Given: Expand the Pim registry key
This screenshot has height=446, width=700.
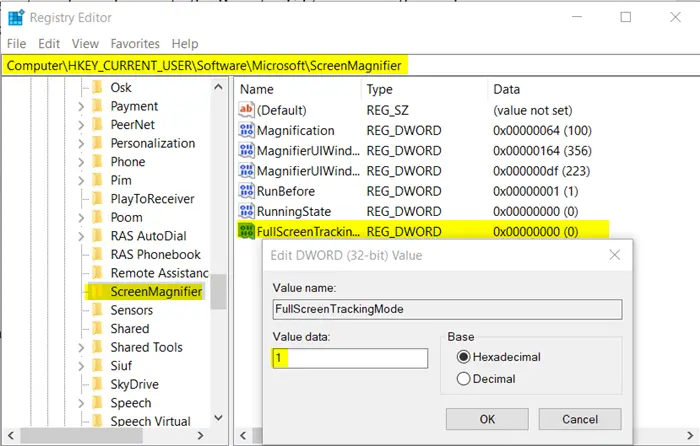Looking at the screenshot, I should (81, 180).
